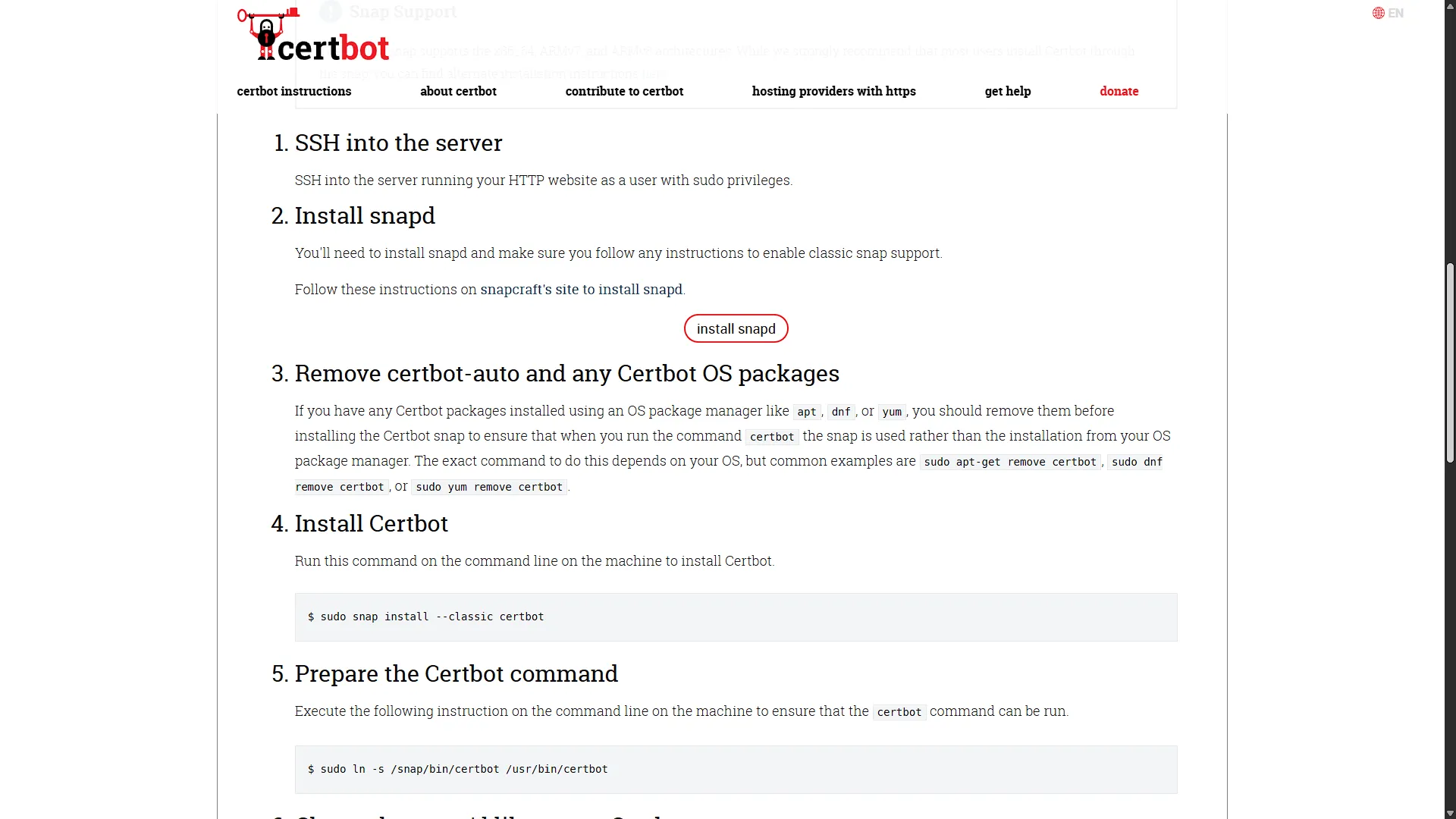
Task: Click the 'sudo yum remove certbot' code snippet
Action: coord(489,487)
